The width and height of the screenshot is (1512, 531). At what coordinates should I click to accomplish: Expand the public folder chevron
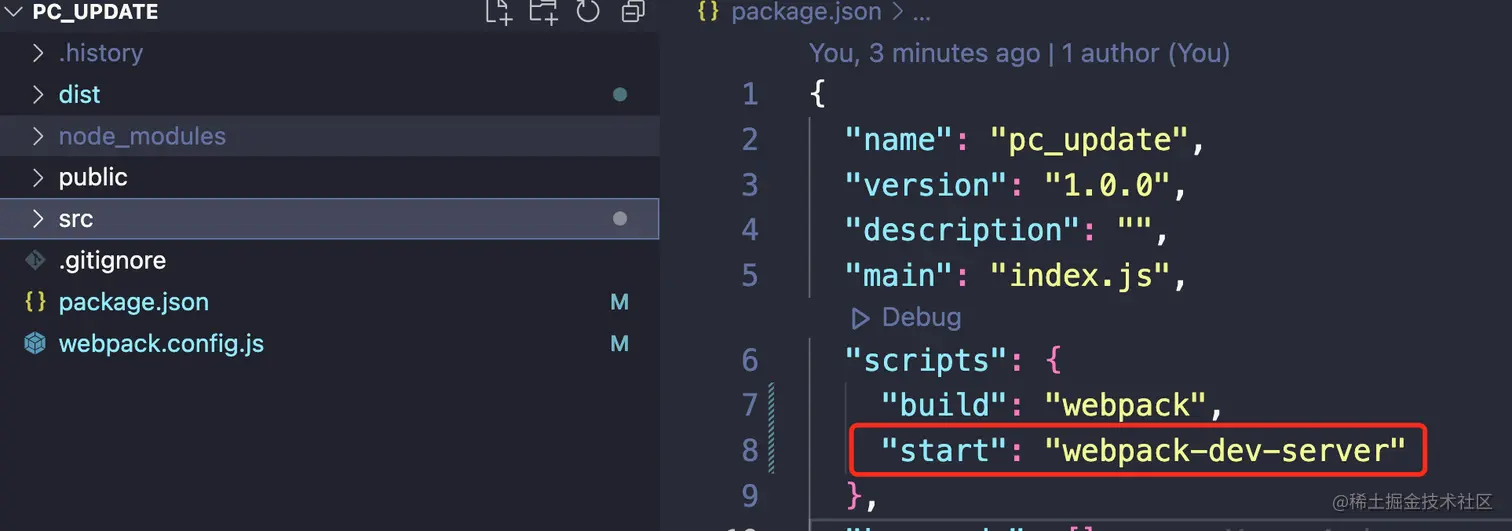tap(38, 177)
